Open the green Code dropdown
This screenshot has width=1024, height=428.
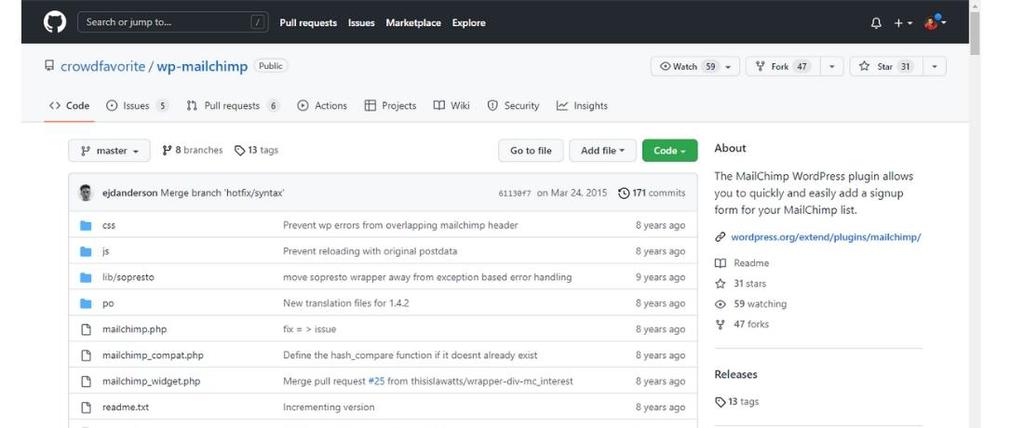(669, 150)
